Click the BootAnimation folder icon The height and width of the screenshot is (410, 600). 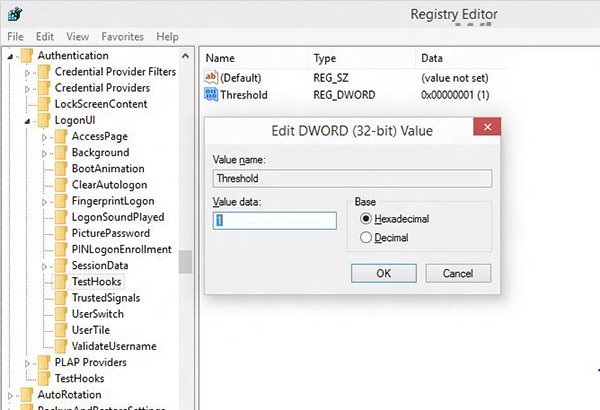(x=61, y=168)
